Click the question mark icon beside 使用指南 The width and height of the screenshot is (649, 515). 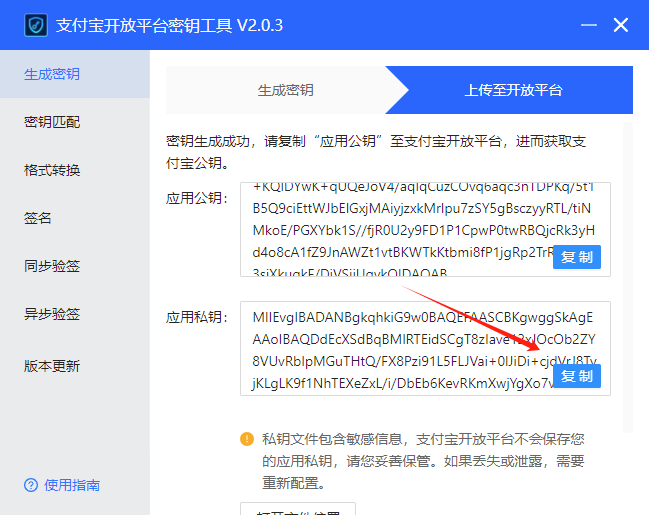tap(31, 485)
